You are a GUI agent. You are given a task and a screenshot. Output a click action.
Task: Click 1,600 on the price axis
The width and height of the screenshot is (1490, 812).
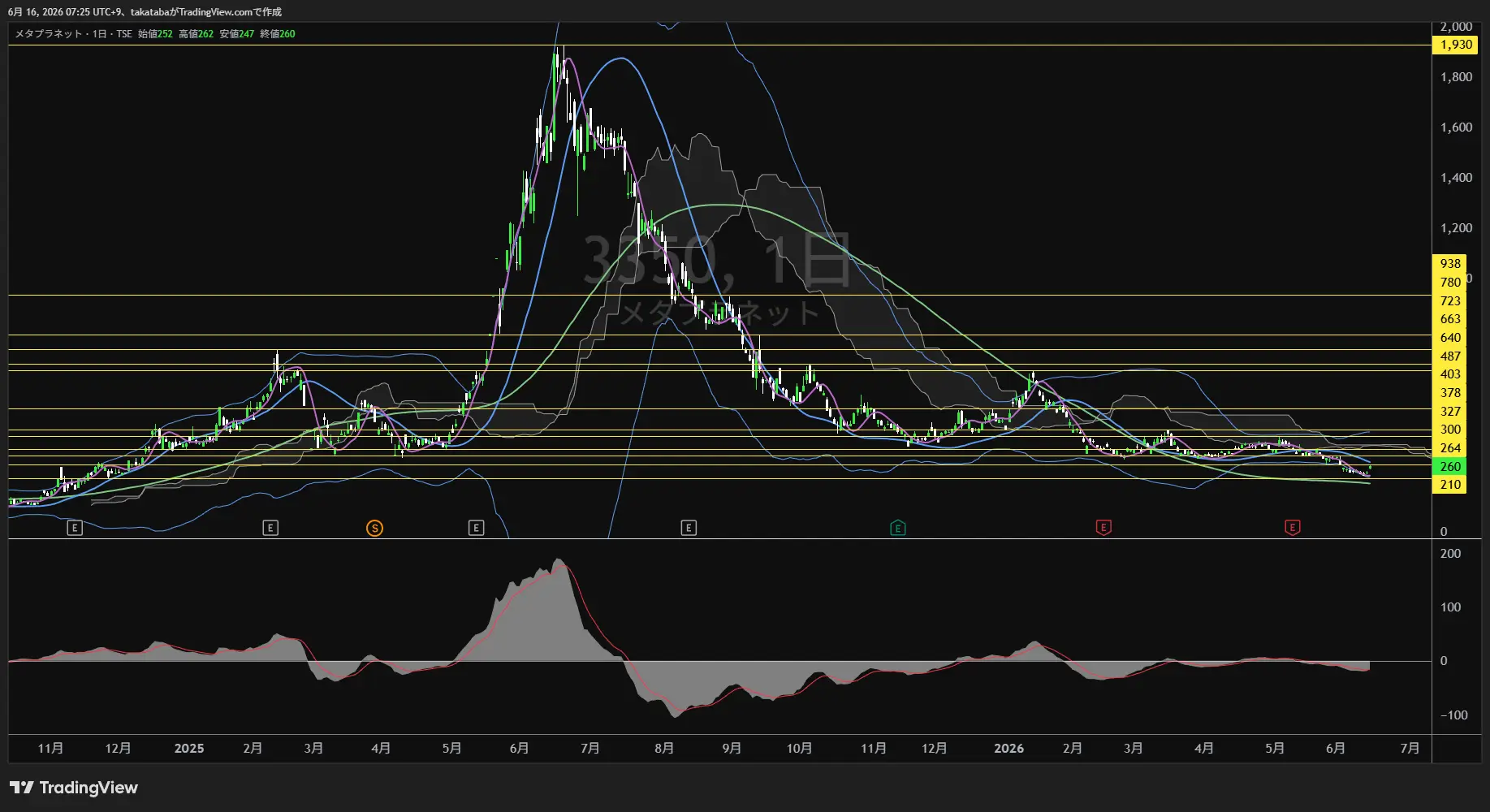coord(1456,127)
